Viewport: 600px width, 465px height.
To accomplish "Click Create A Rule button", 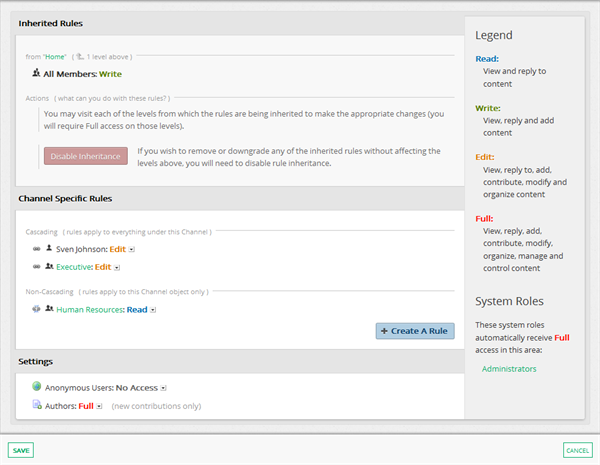I will pos(415,331).
